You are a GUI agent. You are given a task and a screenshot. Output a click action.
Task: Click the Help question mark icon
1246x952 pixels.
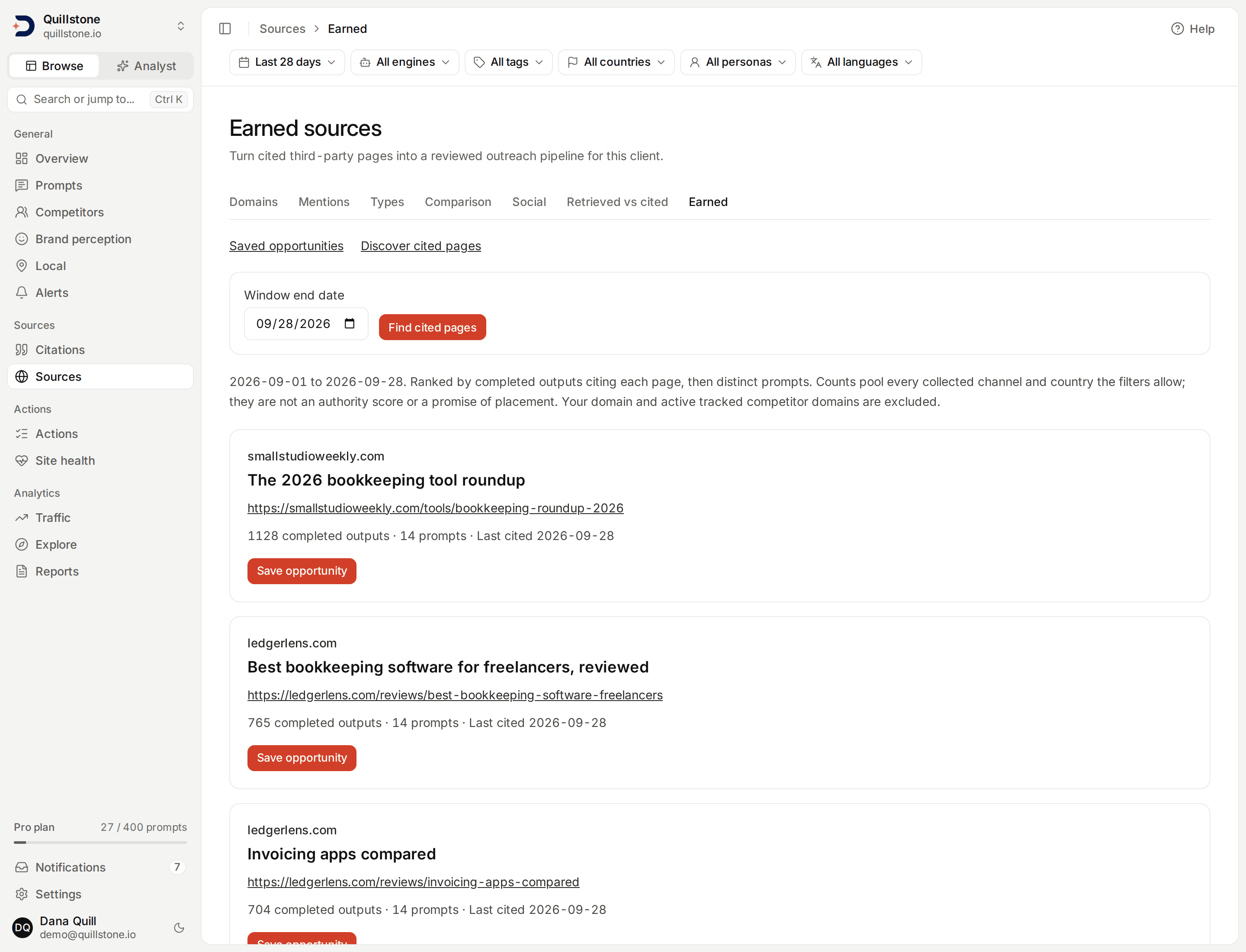coord(1177,29)
